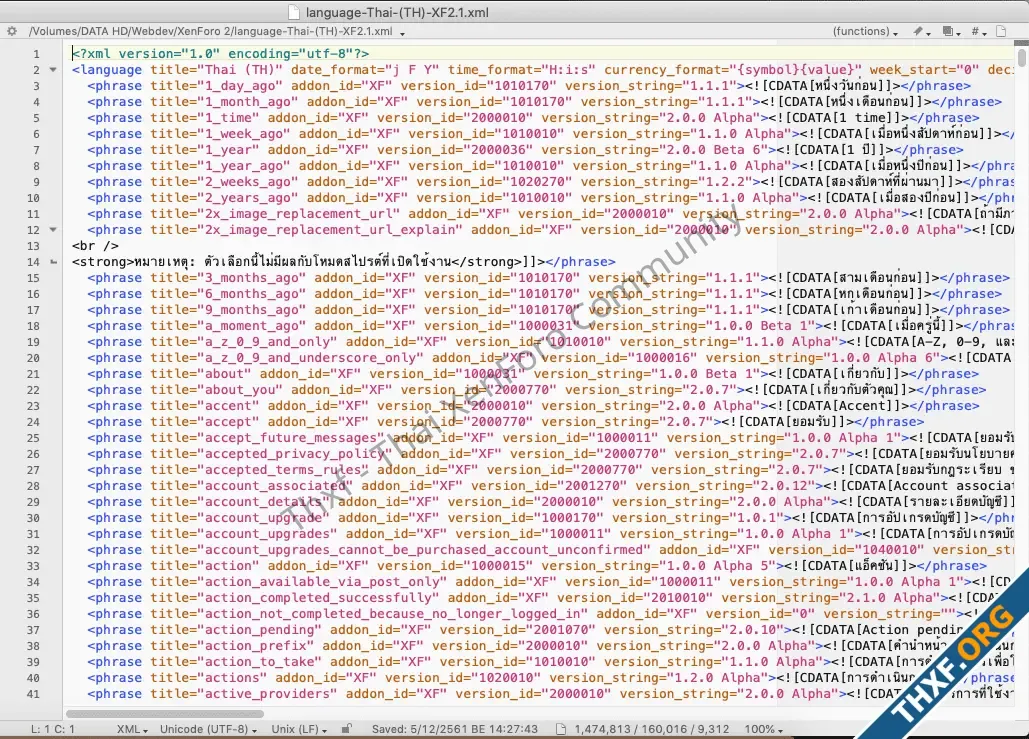Open the 100% magnification popup

[x=764, y=728]
